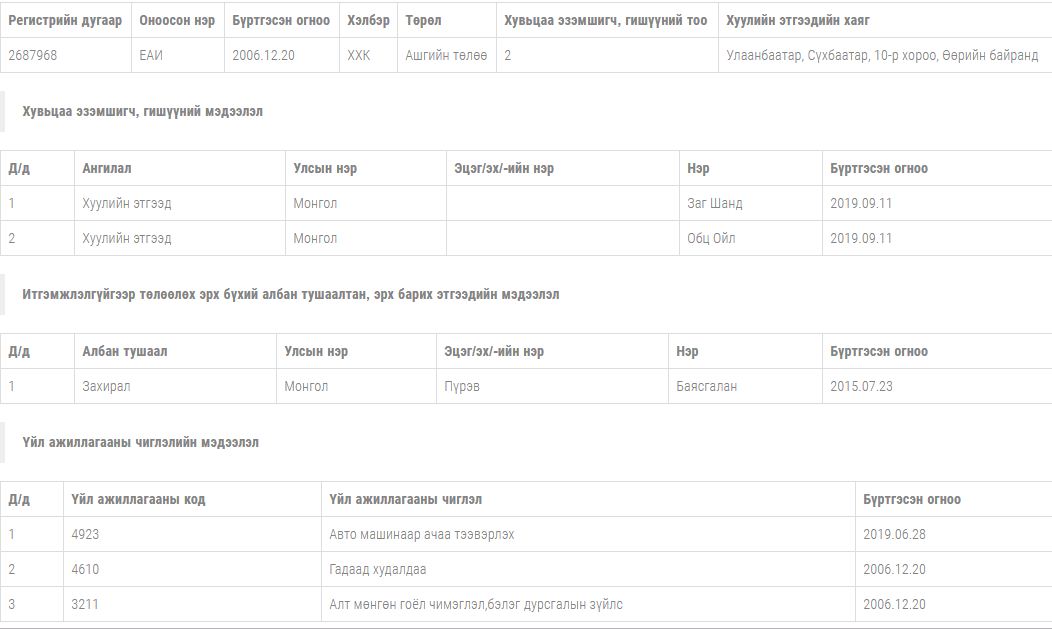Click the "Ашгийн төлөө" type cell
The width and height of the screenshot is (1052, 629).
(x=446, y=56)
